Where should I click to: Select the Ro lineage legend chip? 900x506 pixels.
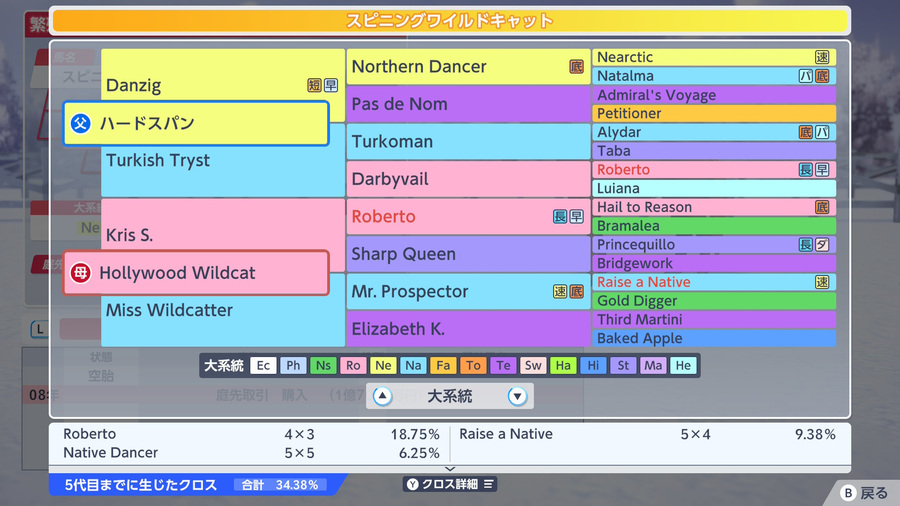pos(353,365)
